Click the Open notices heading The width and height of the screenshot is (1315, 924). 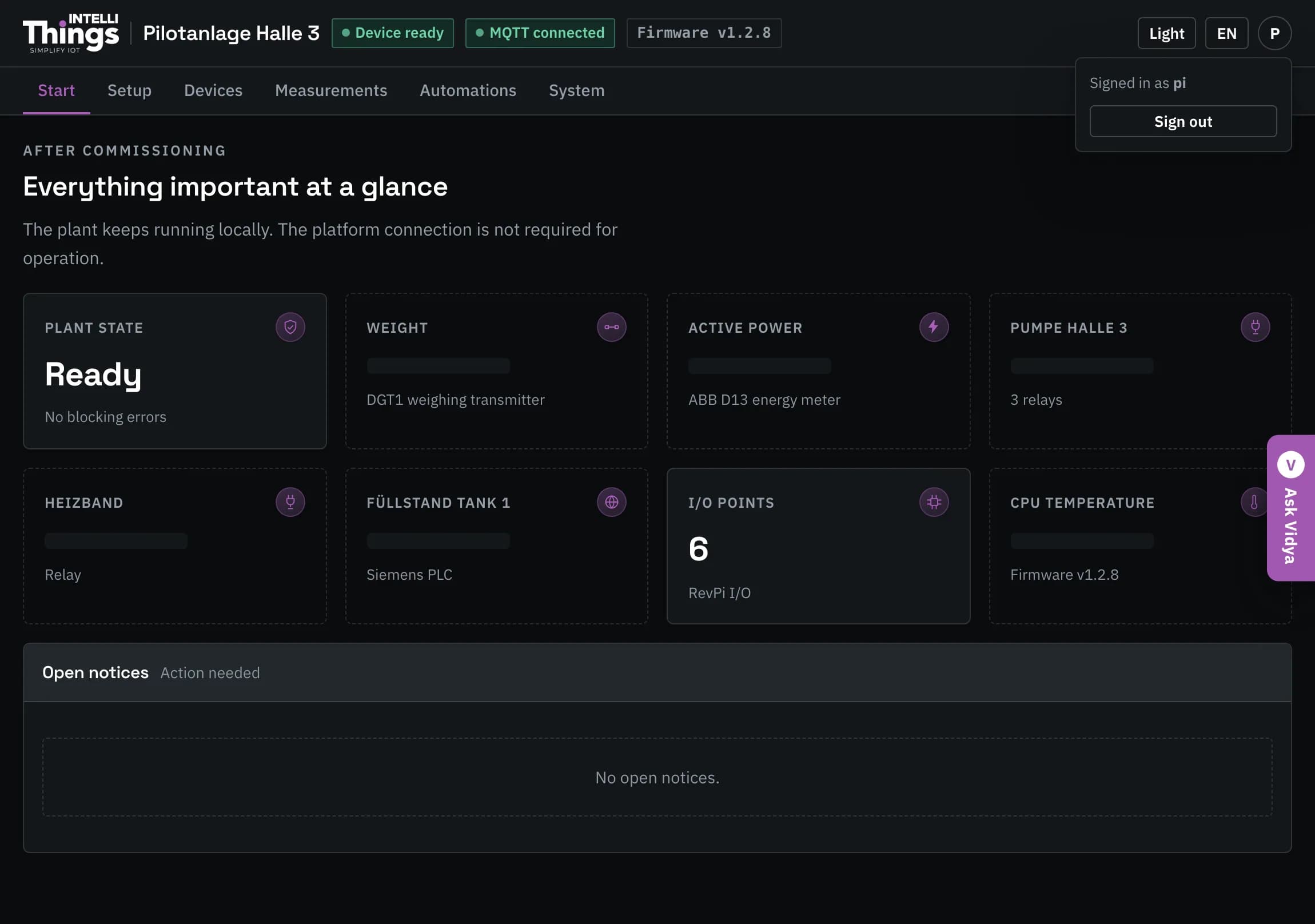point(95,672)
